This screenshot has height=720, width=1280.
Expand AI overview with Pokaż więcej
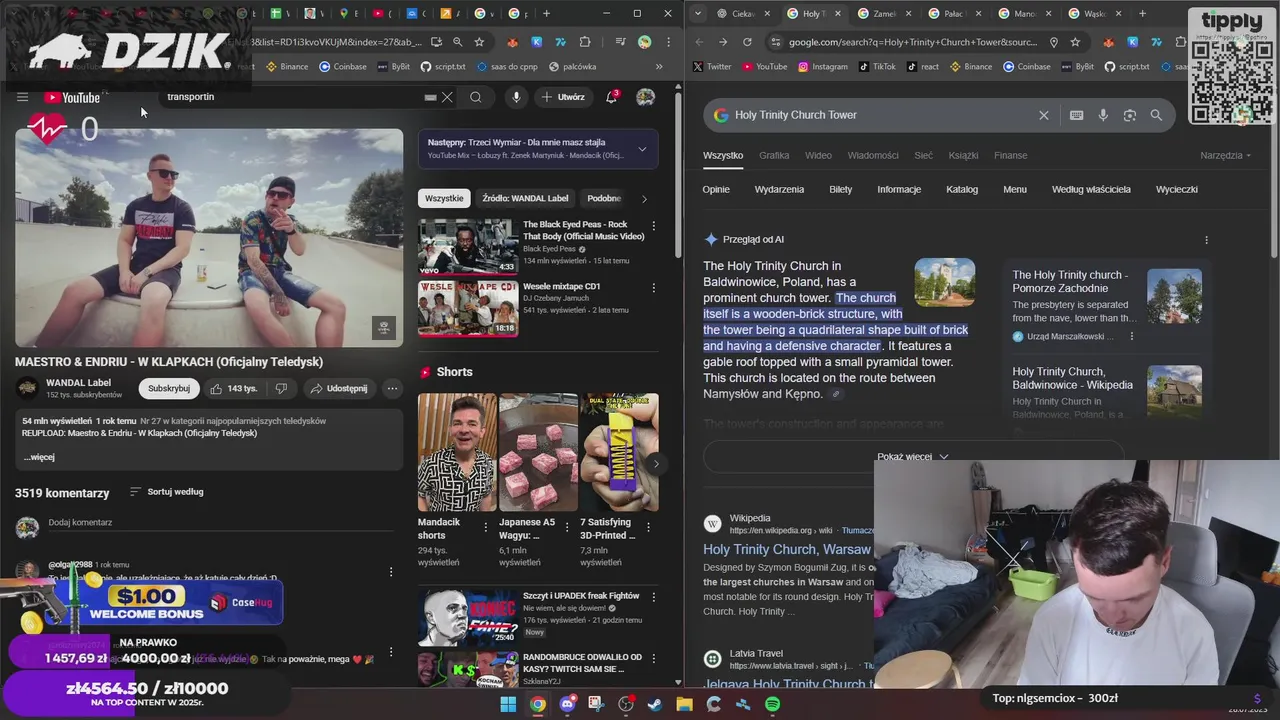913,456
